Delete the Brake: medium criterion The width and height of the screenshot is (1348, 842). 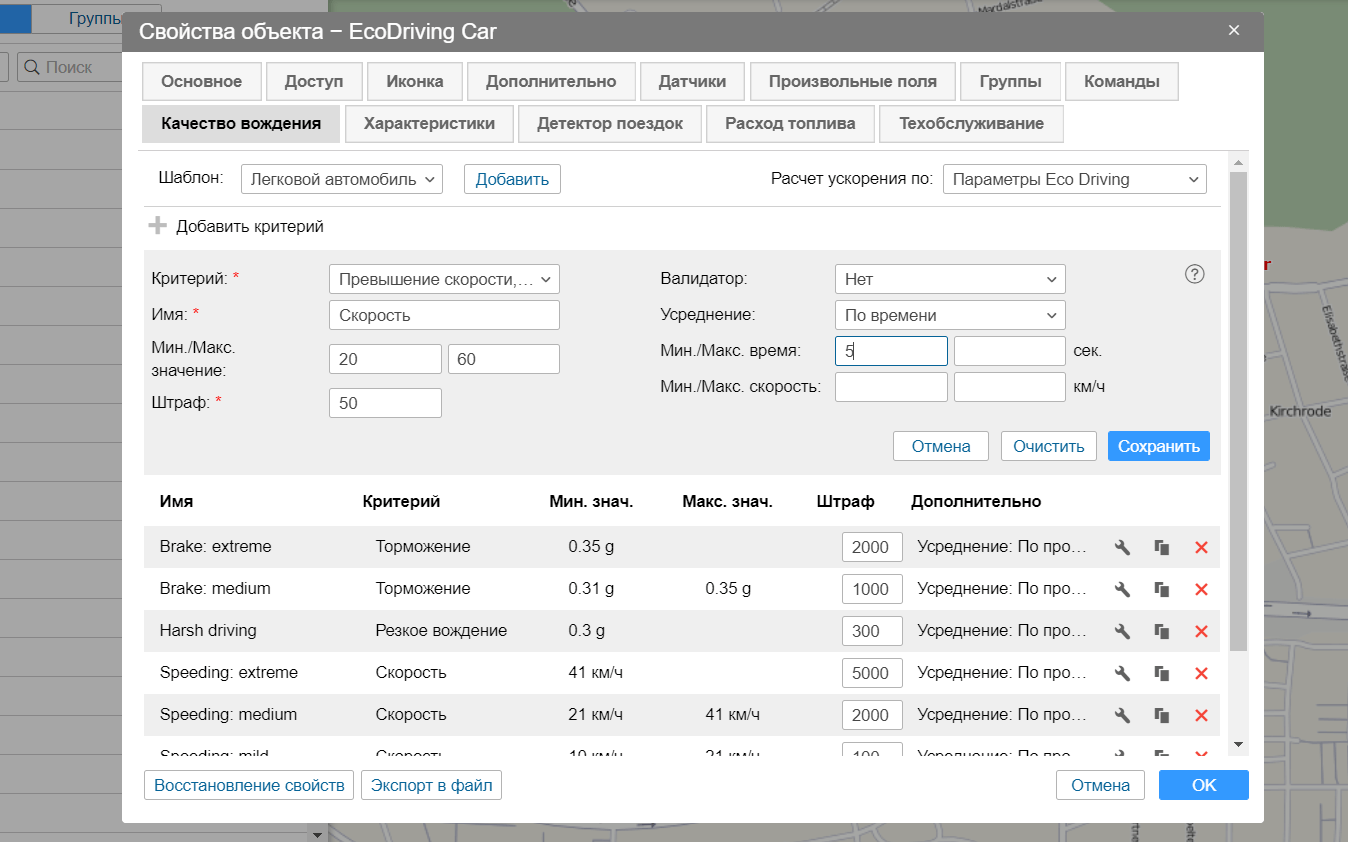tap(1201, 589)
